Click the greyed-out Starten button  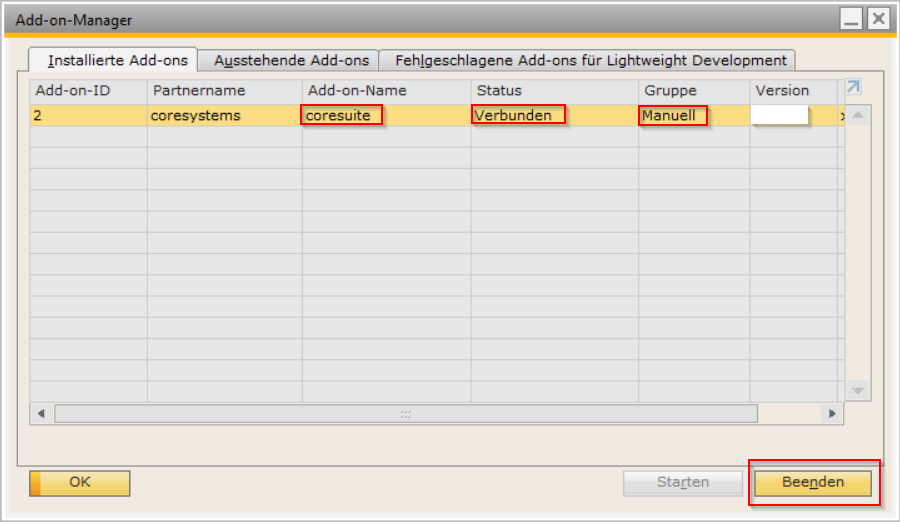682,482
